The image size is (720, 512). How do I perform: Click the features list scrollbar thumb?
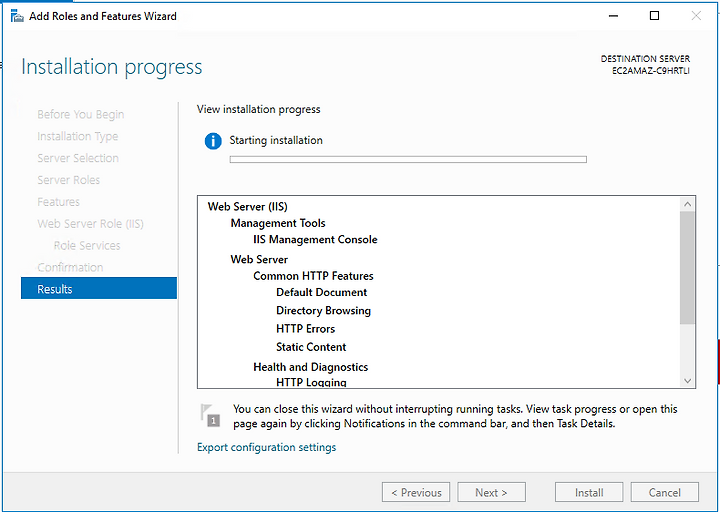687,267
